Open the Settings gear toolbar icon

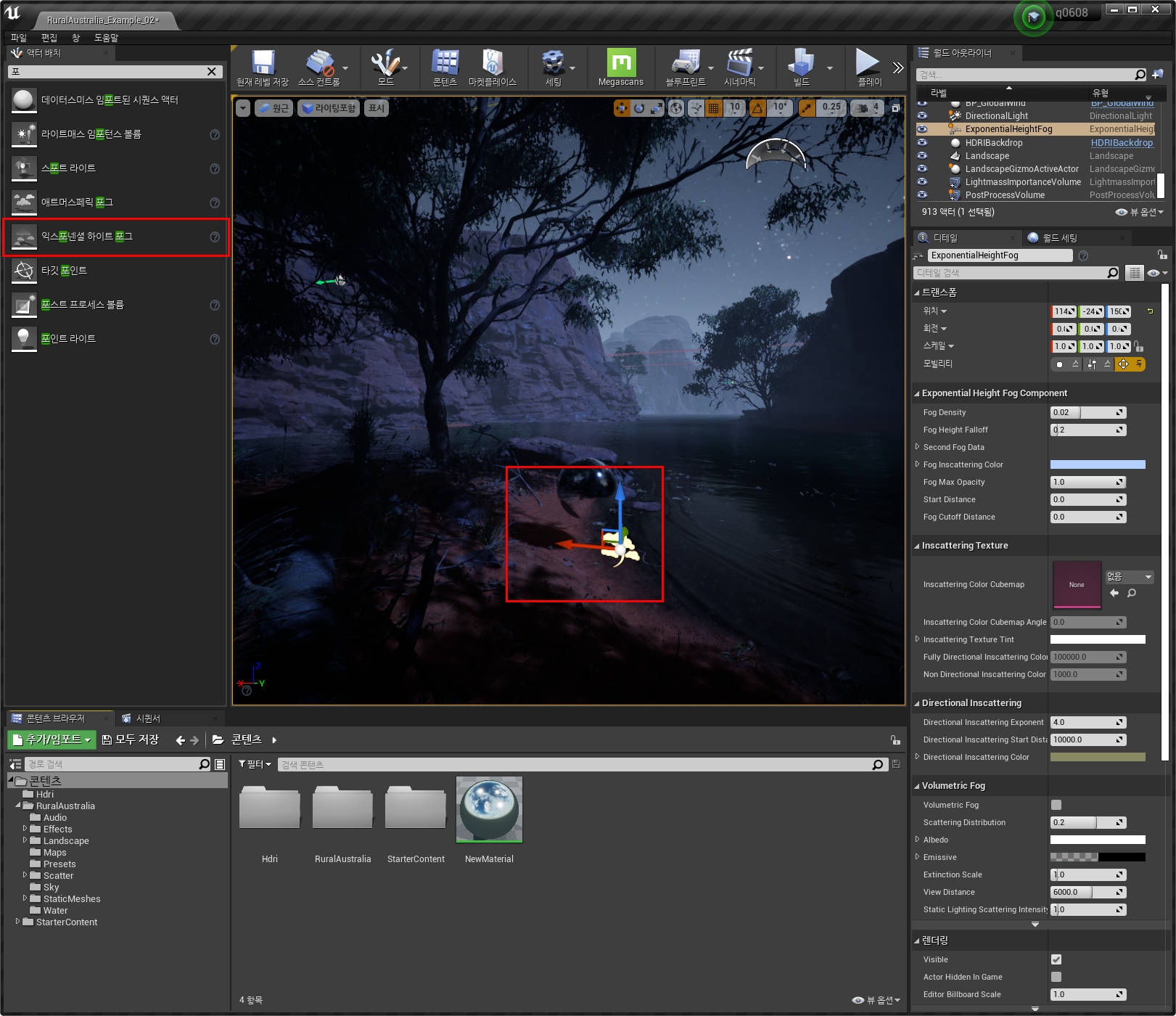tap(554, 62)
